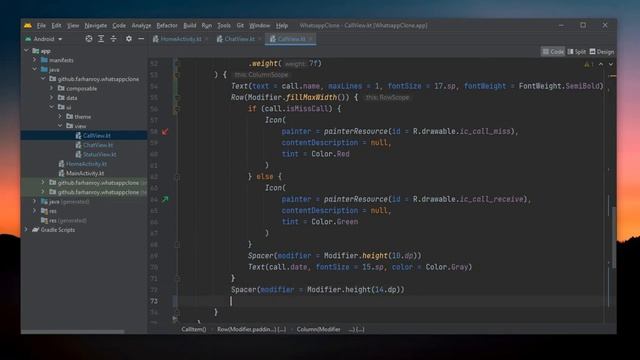Click Collapse All icon in project panel
The height and width of the screenshot is (360, 640).
[113, 39]
